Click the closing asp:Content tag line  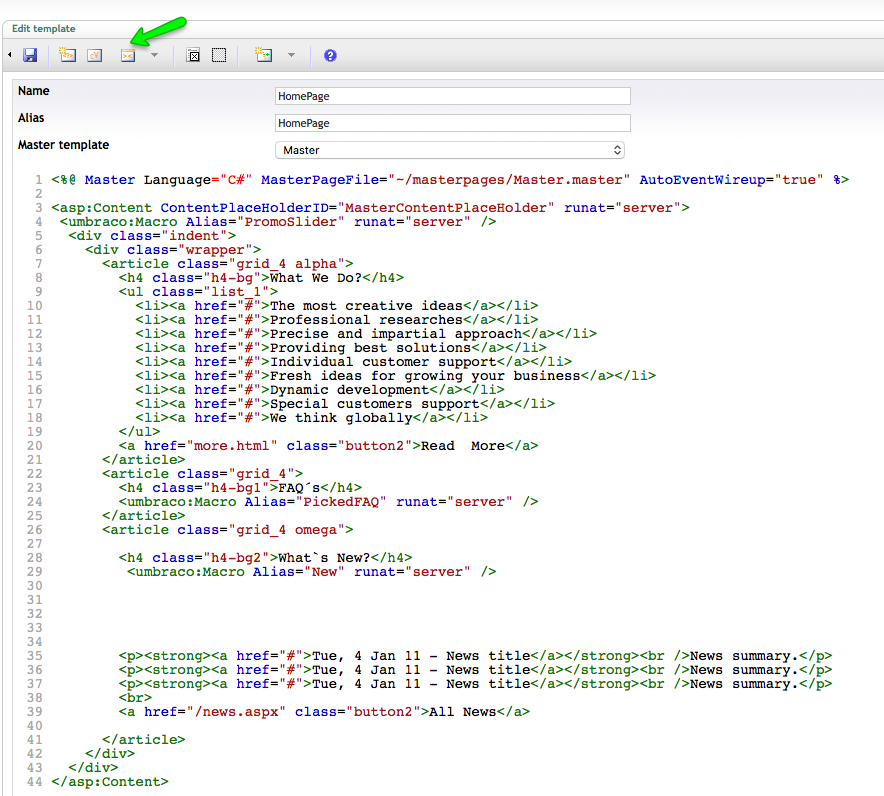(110, 782)
